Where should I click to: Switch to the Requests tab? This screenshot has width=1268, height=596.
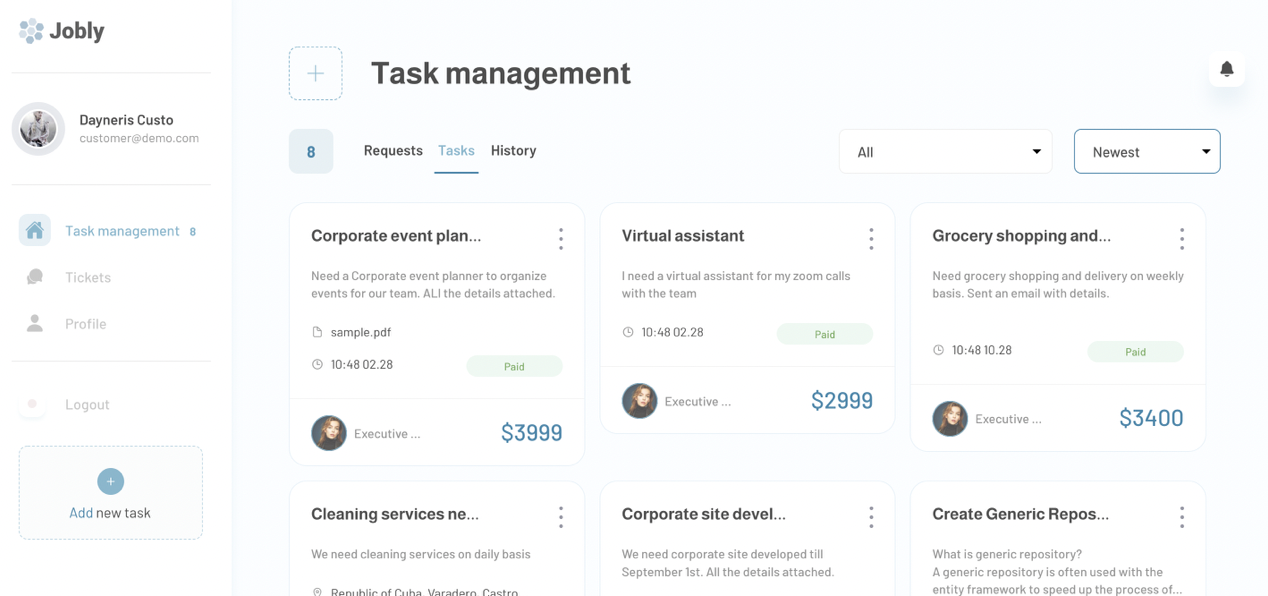click(x=393, y=150)
